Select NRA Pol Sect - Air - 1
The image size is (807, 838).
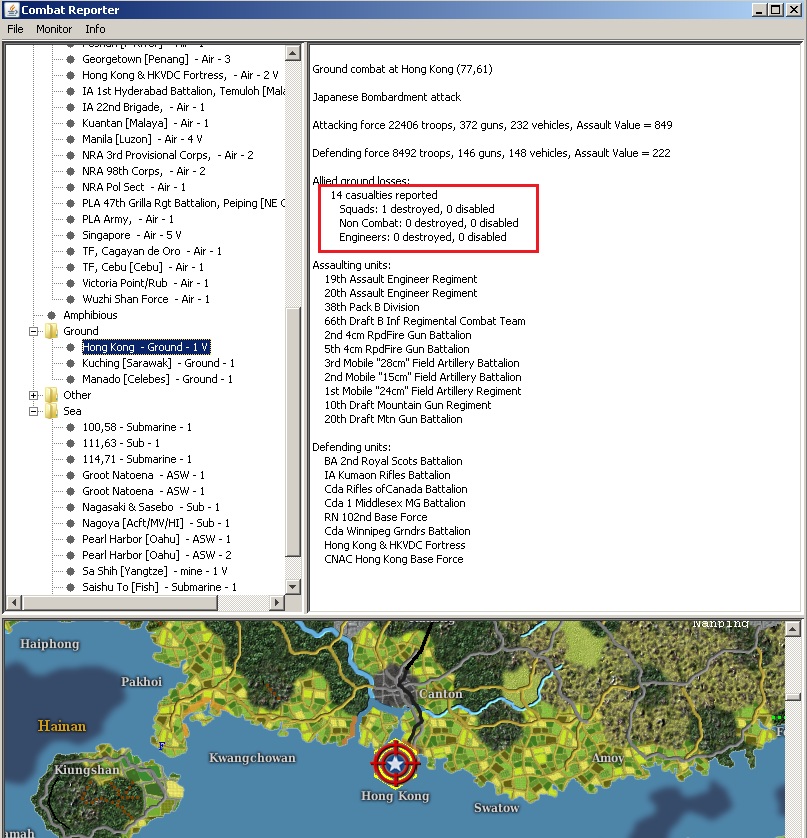(134, 187)
